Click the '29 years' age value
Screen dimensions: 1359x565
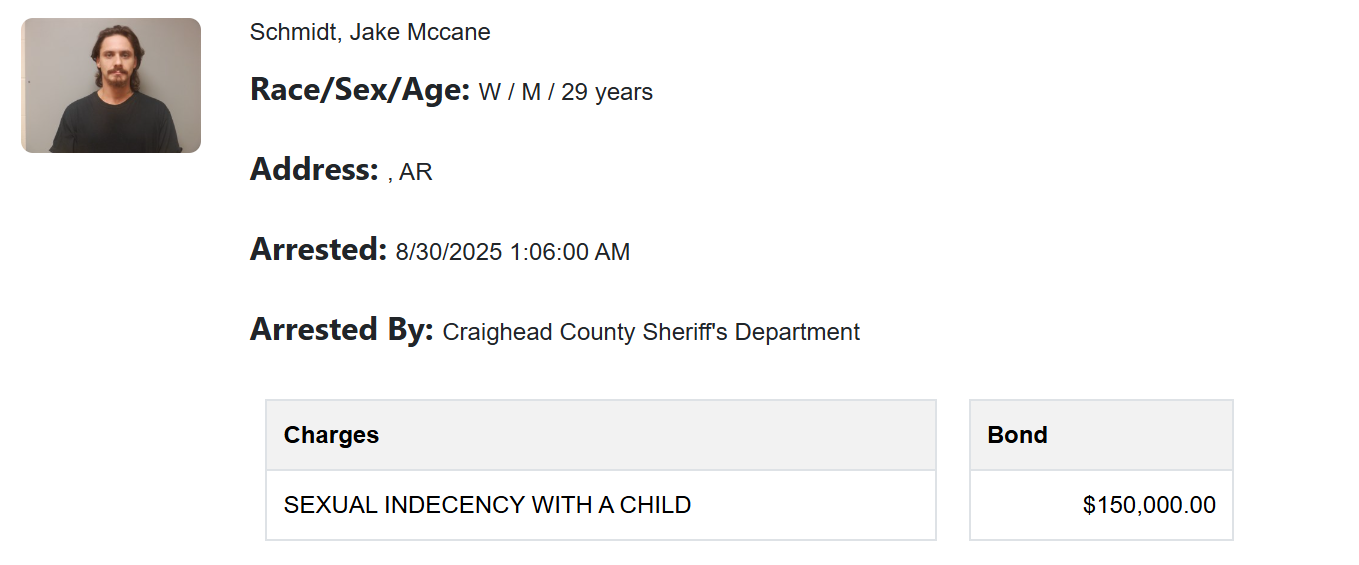tap(607, 92)
